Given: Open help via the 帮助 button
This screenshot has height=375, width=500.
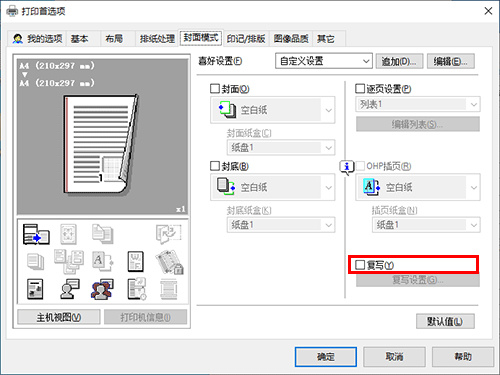Looking at the screenshot, I should pos(463,357).
